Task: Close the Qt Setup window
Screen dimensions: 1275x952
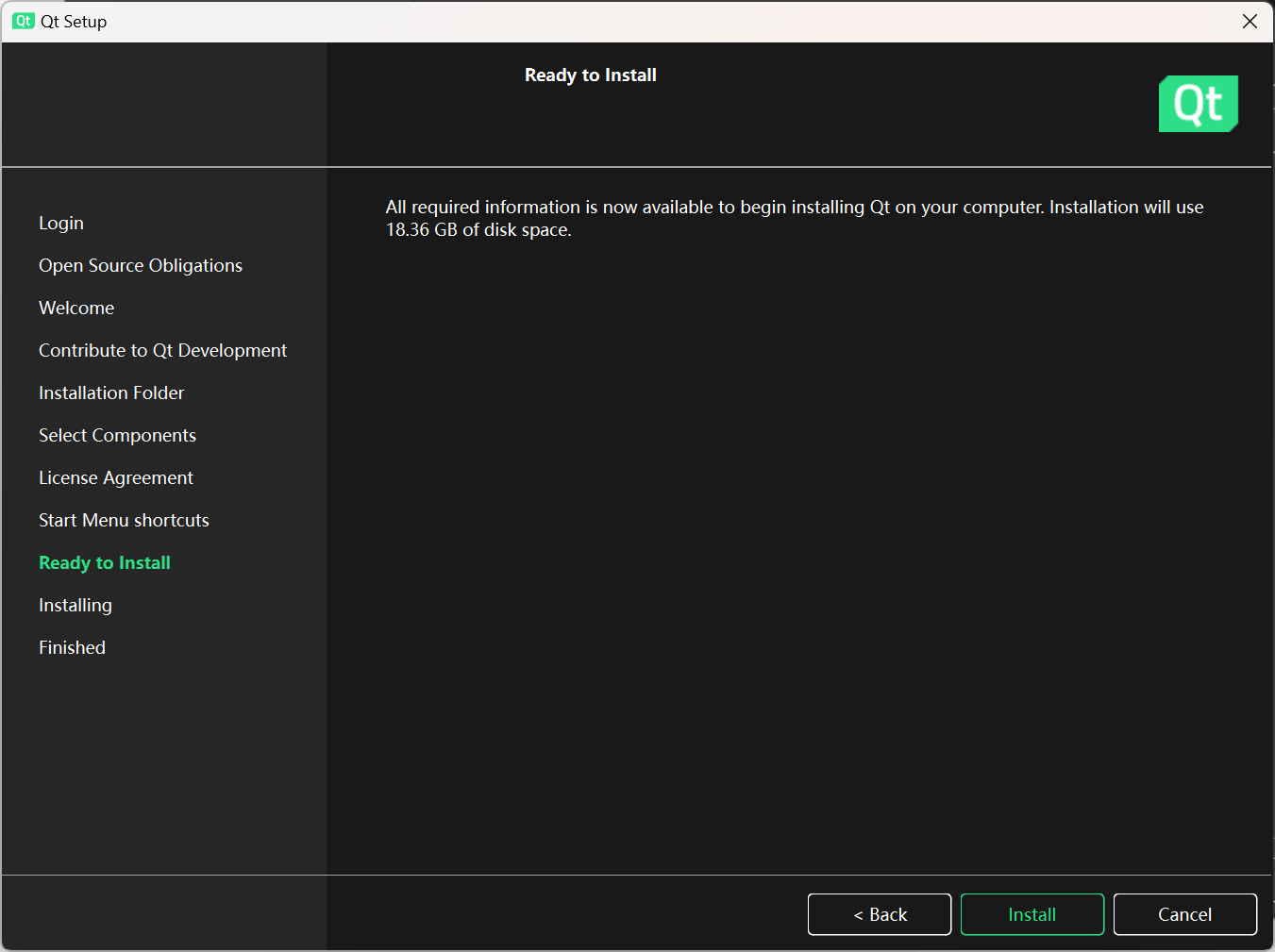Action: 1250,21
